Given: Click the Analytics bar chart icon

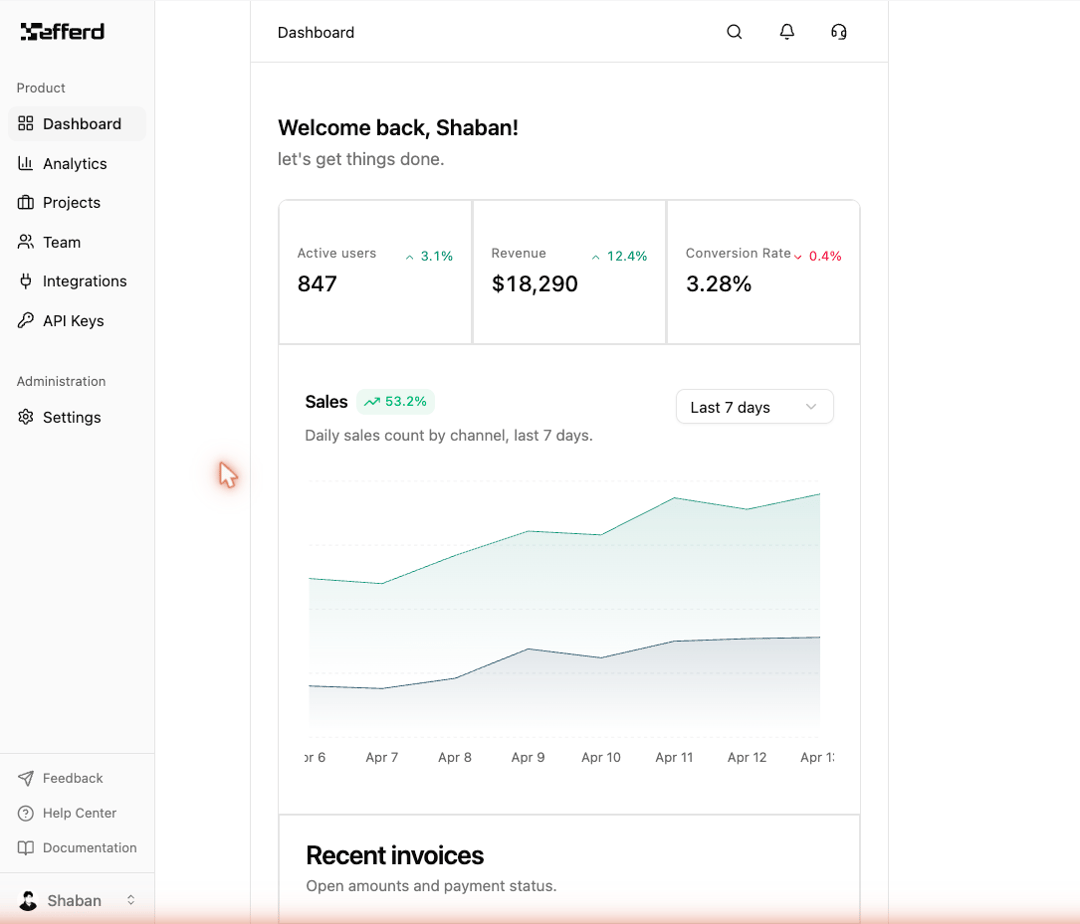Looking at the screenshot, I should click(x=25, y=163).
